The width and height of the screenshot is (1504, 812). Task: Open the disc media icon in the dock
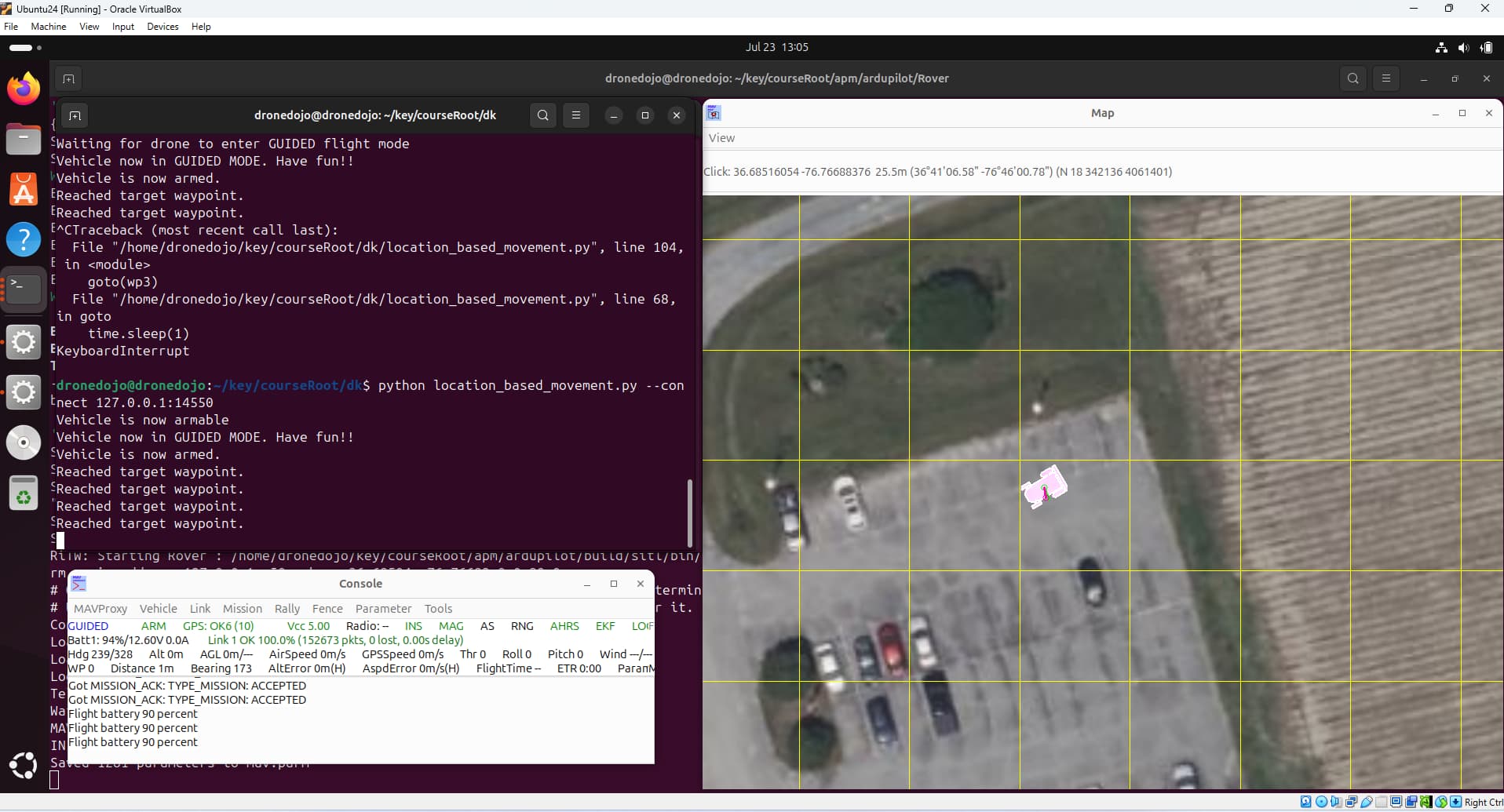[x=24, y=442]
